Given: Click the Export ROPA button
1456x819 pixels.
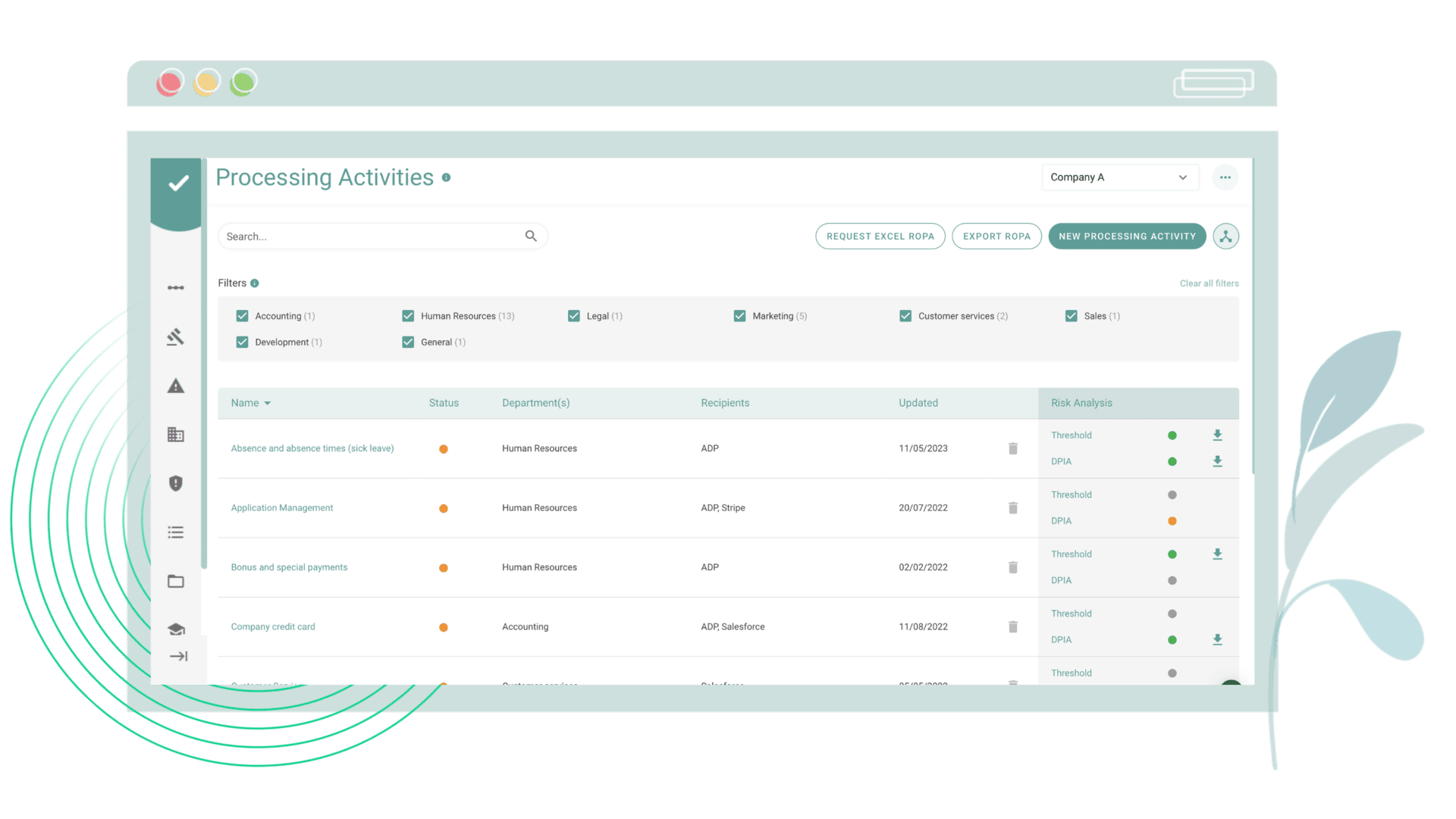Looking at the screenshot, I should coord(996,236).
